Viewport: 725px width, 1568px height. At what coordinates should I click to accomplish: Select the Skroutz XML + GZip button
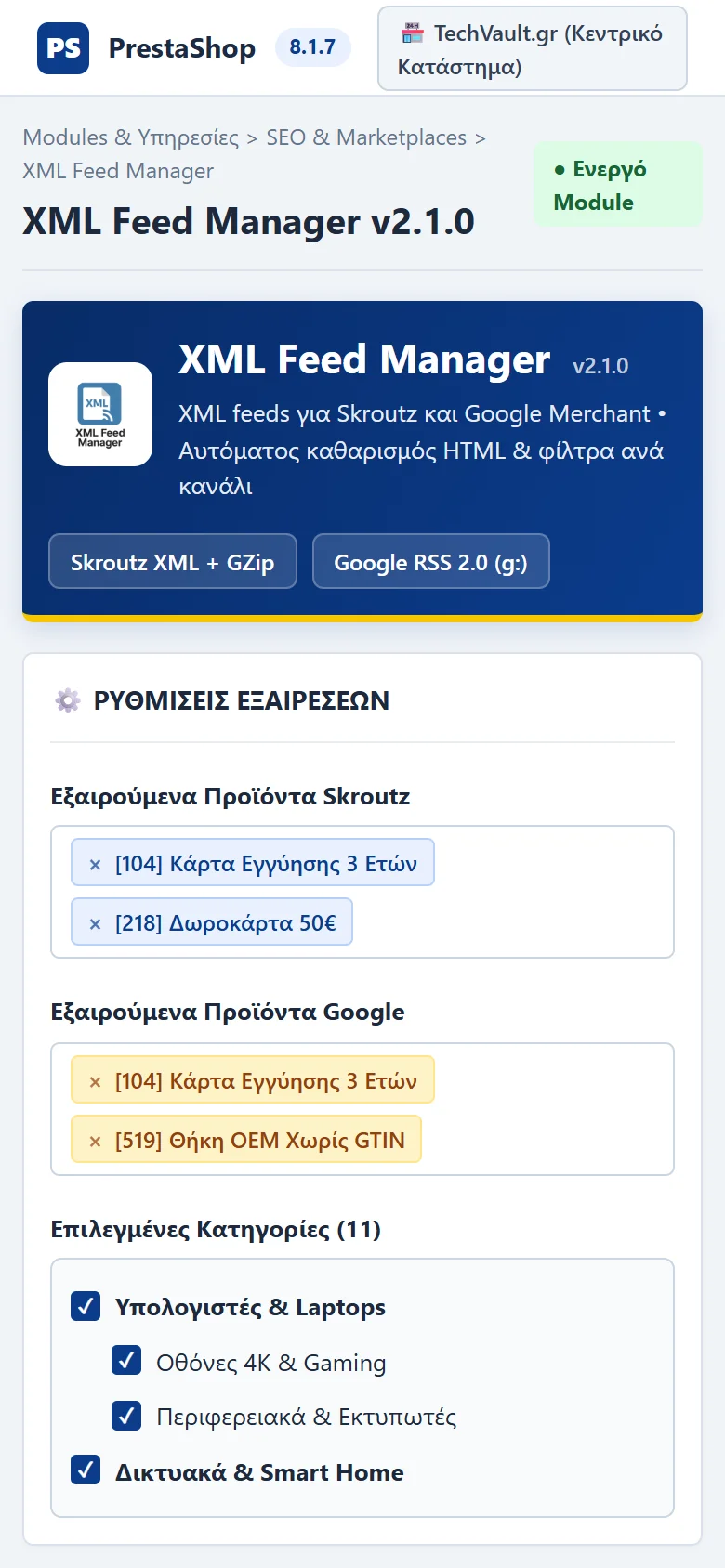click(x=173, y=561)
